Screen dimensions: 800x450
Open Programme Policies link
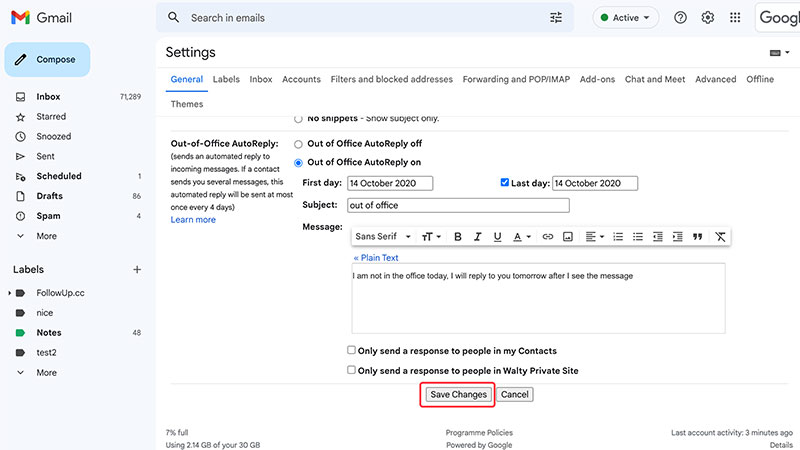click(x=479, y=433)
